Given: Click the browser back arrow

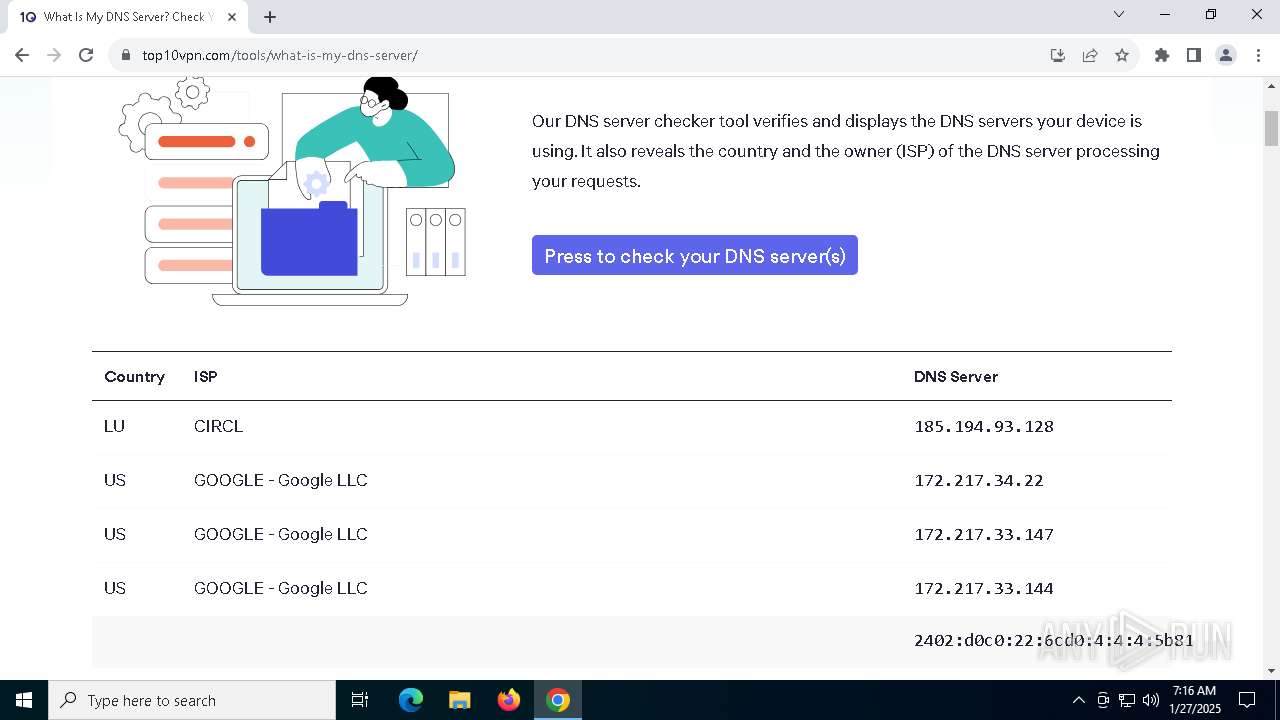Looking at the screenshot, I should (22, 55).
